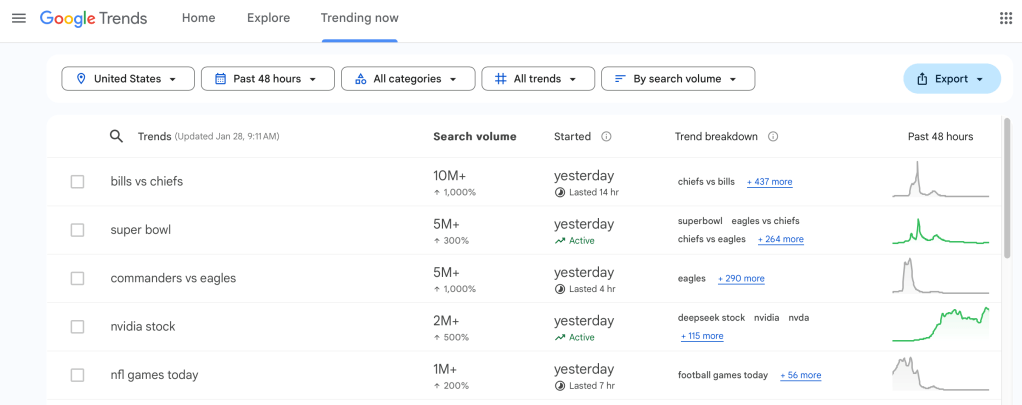
Task: Expand the Past 48 hours dropdown
Action: click(266, 79)
